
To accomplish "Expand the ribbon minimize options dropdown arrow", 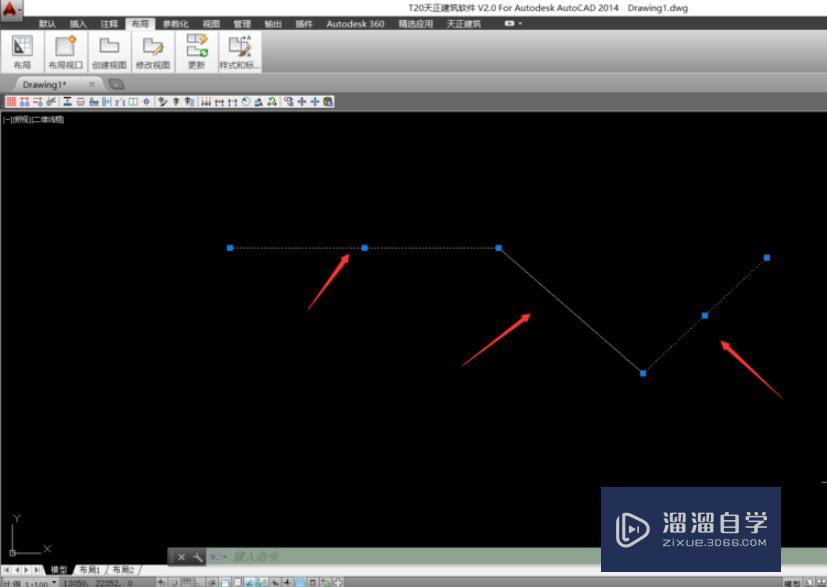I will pyautogui.click(x=520, y=24).
